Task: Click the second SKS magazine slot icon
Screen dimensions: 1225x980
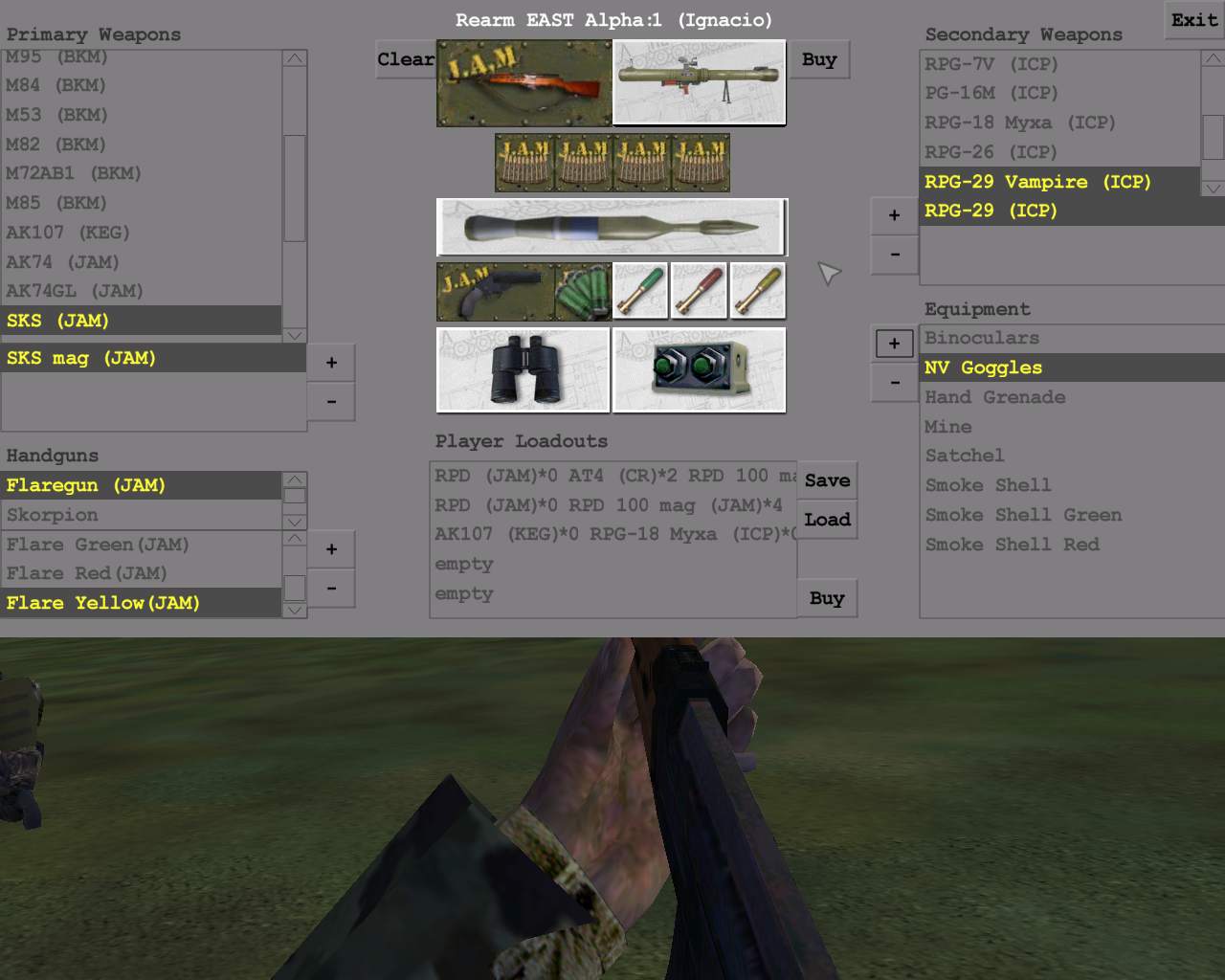Action: [582, 163]
